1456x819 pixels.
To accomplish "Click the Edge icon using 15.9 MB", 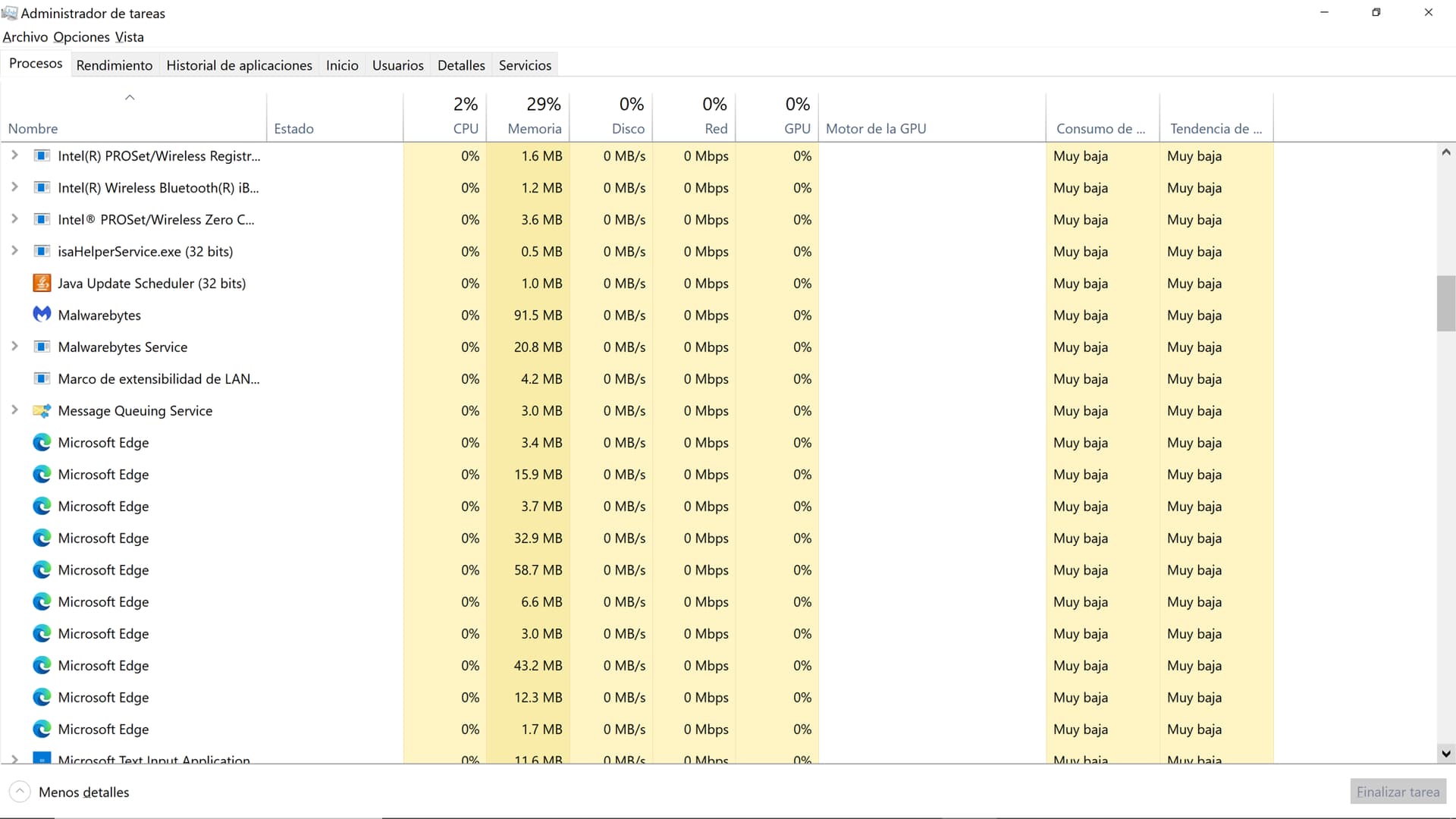I will coord(42,475).
